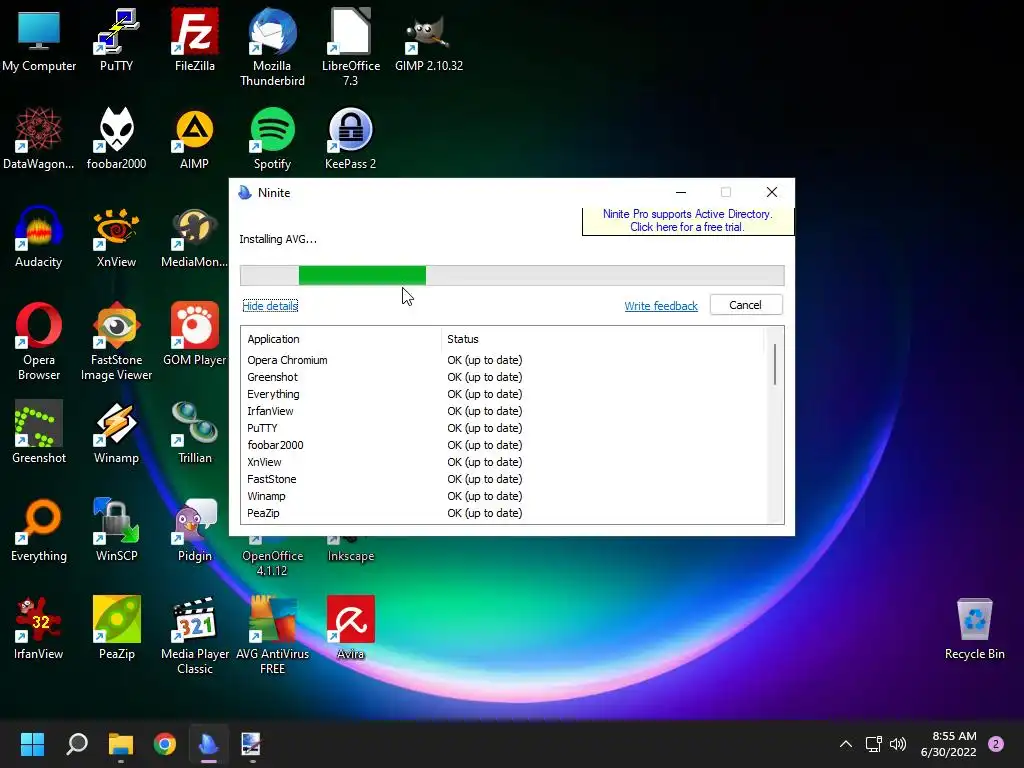This screenshot has width=1024, height=768.
Task: Select the WinSCP desktop shortcut
Action: [116, 530]
